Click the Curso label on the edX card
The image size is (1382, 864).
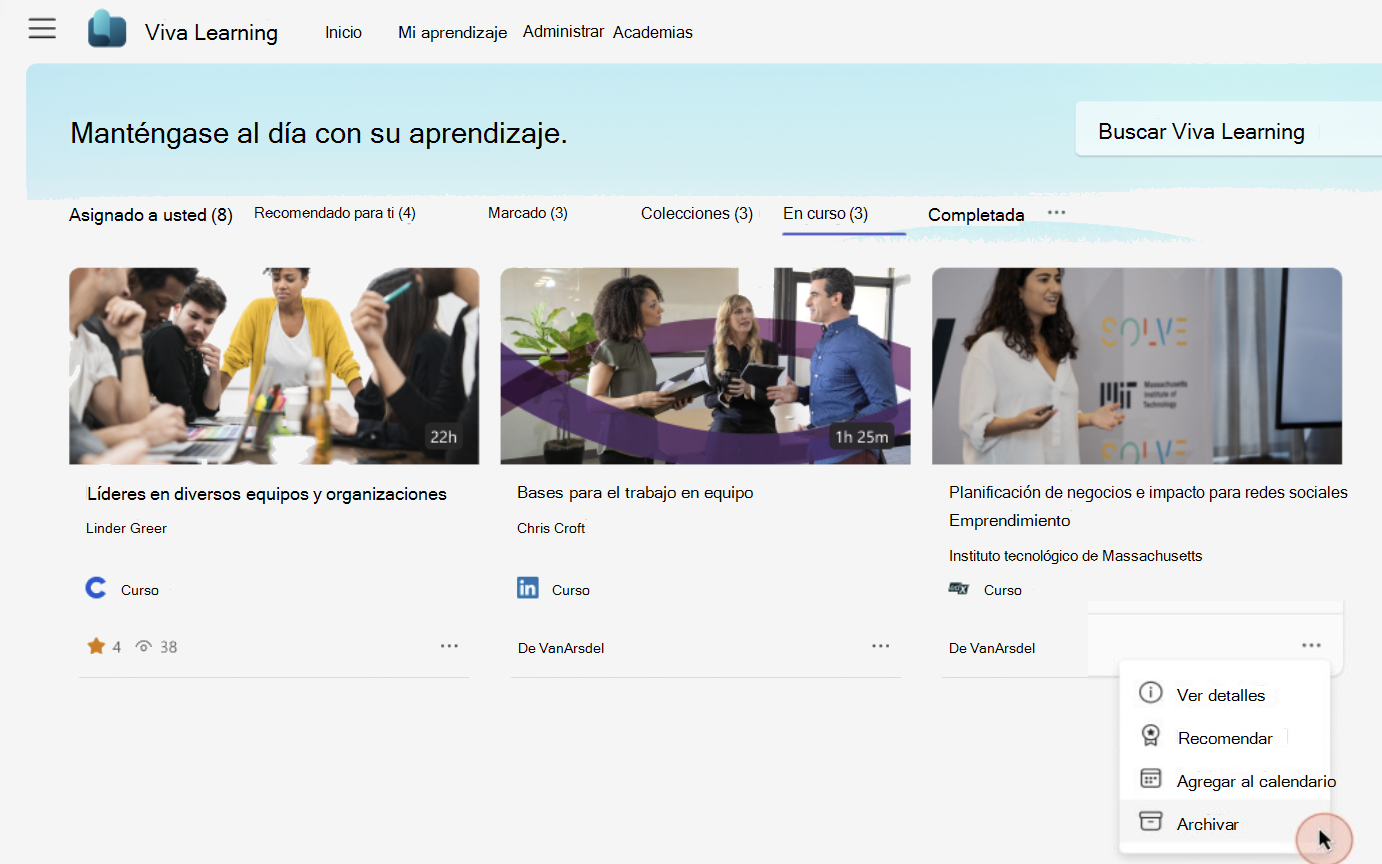coord(1003,590)
